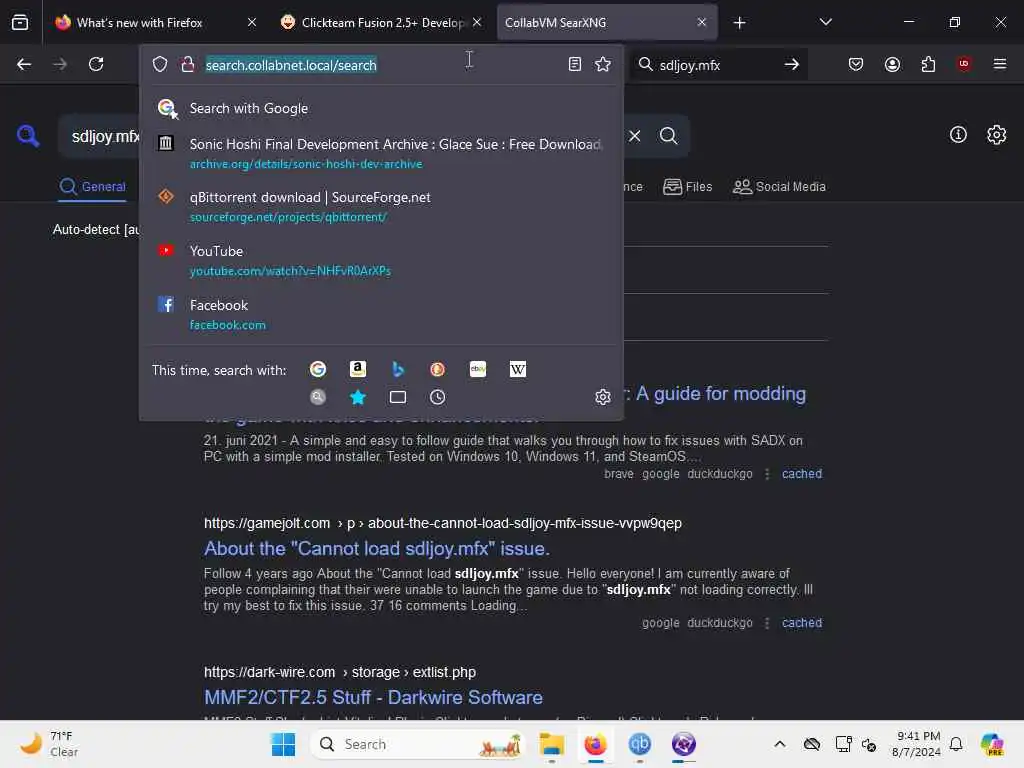1024x768 pixels.
Task: Open the taskbar clock 9:41 PM
Action: (x=917, y=744)
